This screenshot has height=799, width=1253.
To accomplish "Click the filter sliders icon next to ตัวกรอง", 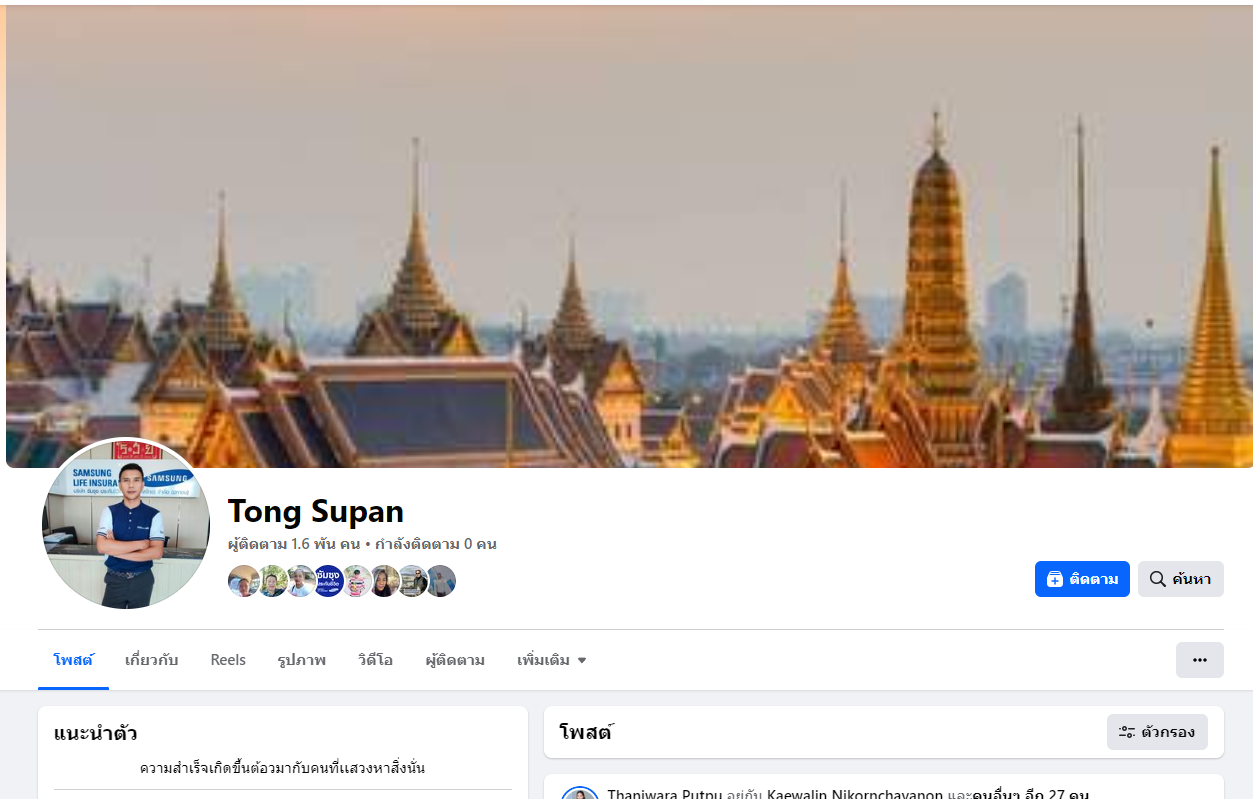I will (x=1127, y=732).
